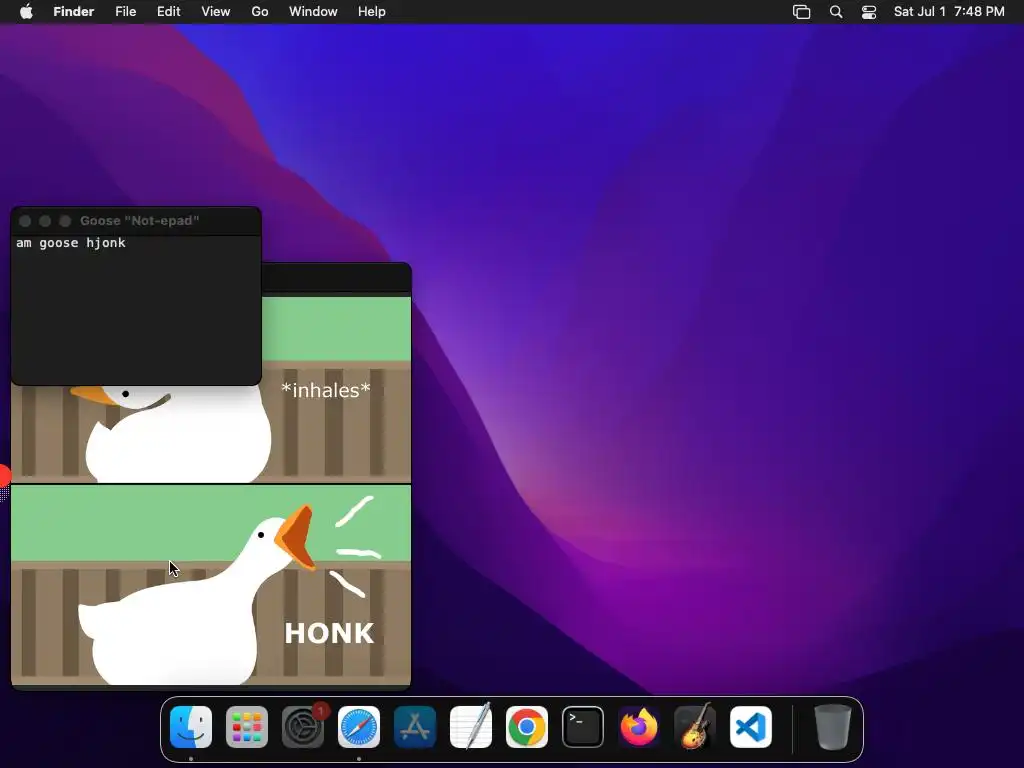
Task: Open the Go menu
Action: (x=260, y=12)
